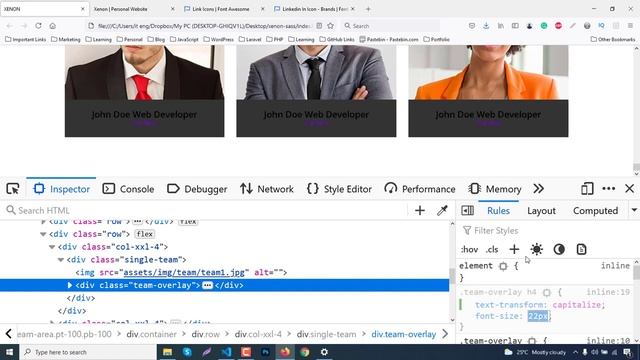640x360 pixels.
Task: Toggle Responsive Design Mode icon
Action: [x=587, y=189]
